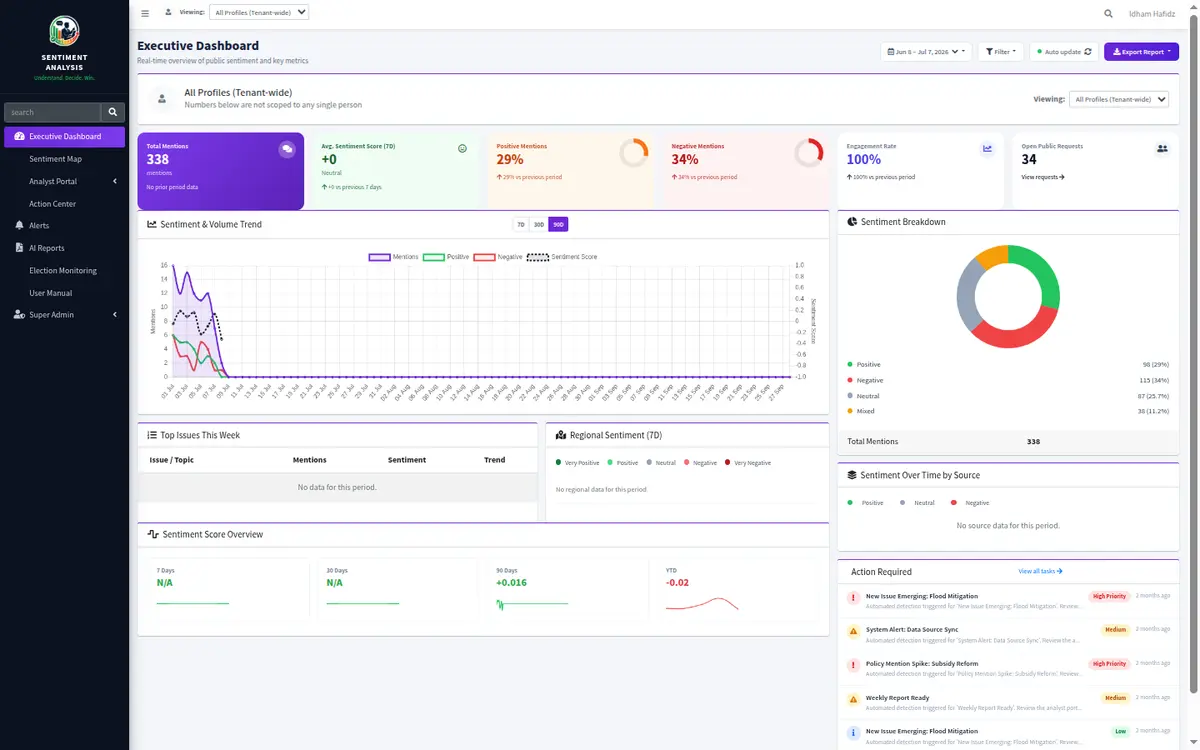Click View requests link
Viewport: 1200px width, 750px height.
[x=1043, y=177]
